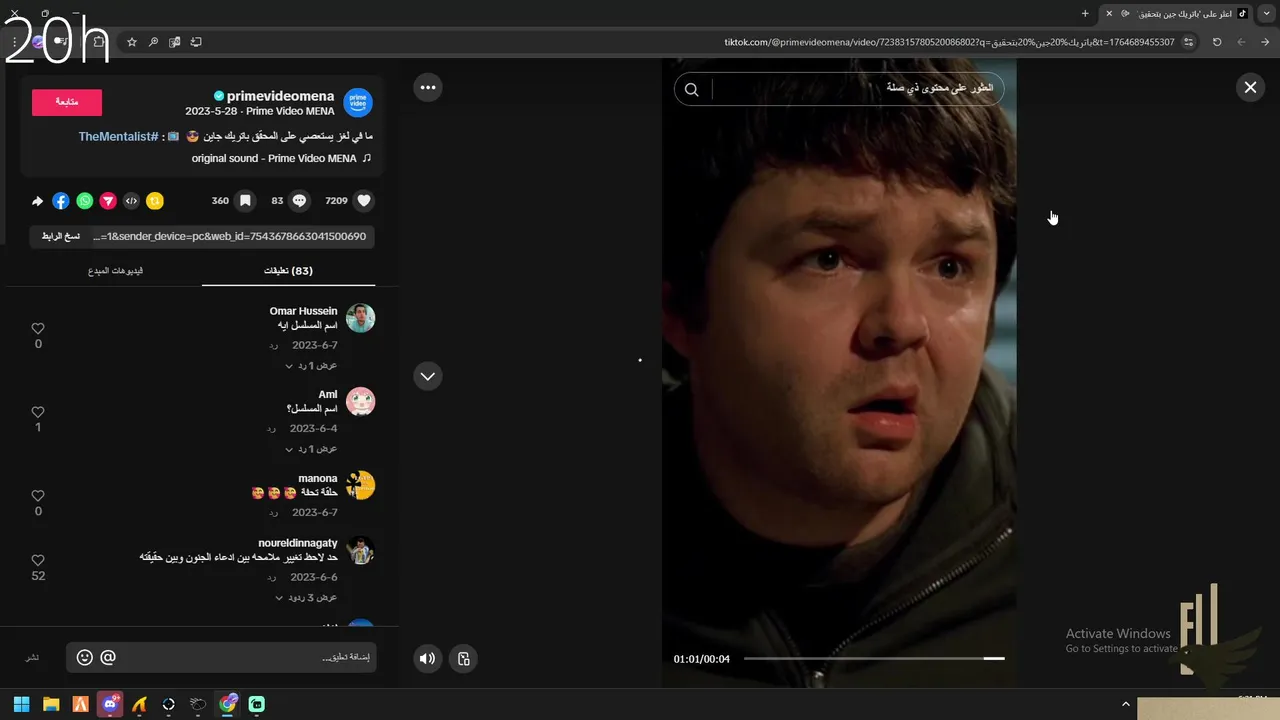The height and width of the screenshot is (720, 1280).
Task: Select the TikTok browser tab
Action: tap(1177, 13)
